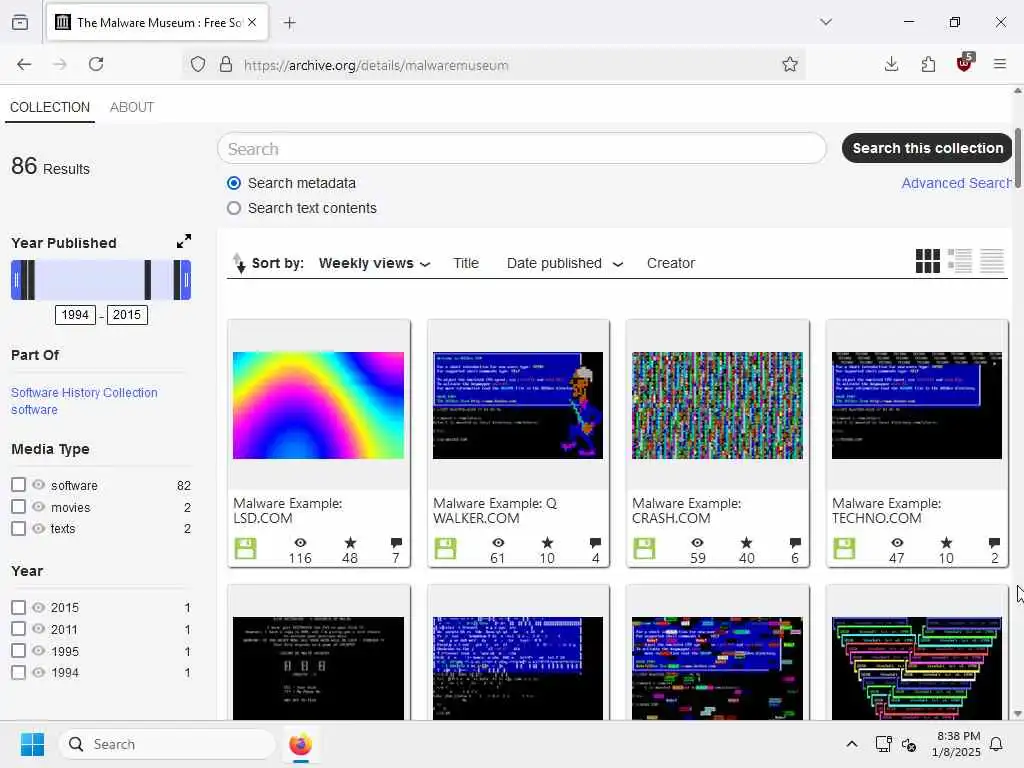
Task: Select Search metadata radio button
Action: (234, 183)
